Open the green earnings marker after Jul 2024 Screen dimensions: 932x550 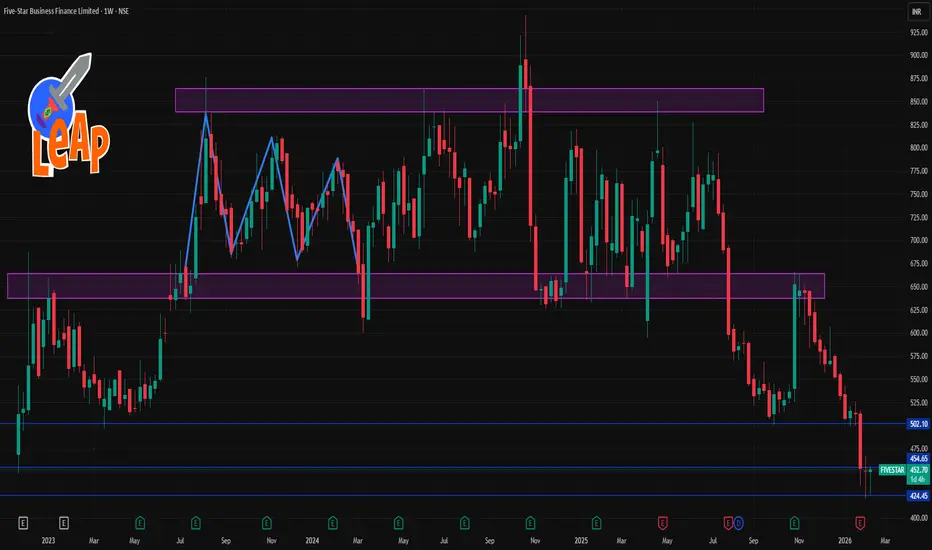465,523
